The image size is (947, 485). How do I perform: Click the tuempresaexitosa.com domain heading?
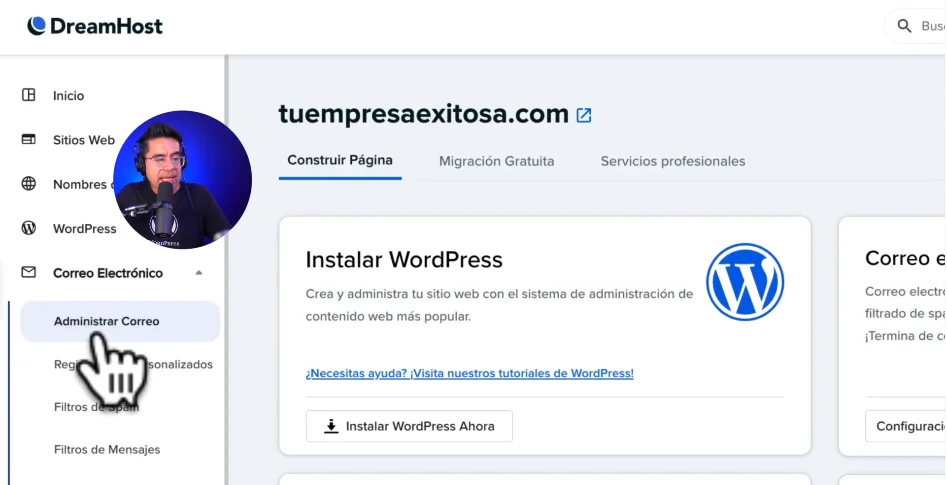pos(423,114)
